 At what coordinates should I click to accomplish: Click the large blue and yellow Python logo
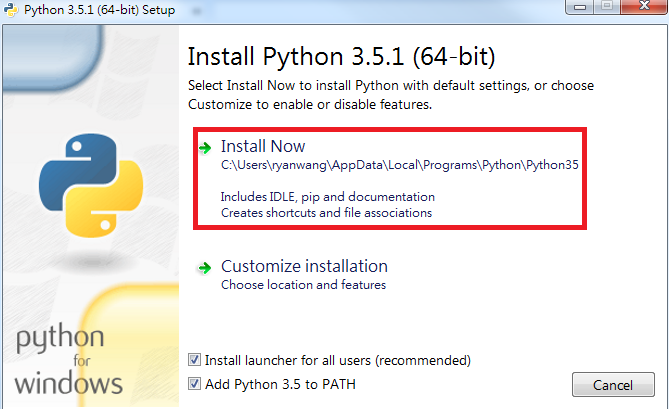tap(91, 185)
